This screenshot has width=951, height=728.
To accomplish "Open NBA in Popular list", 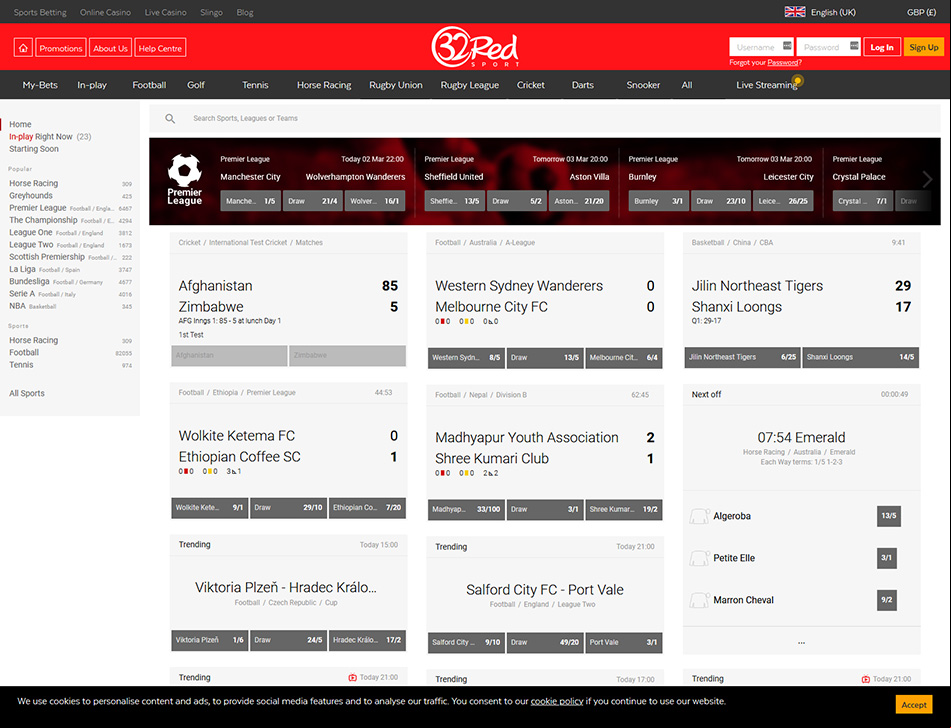I will pos(18,306).
